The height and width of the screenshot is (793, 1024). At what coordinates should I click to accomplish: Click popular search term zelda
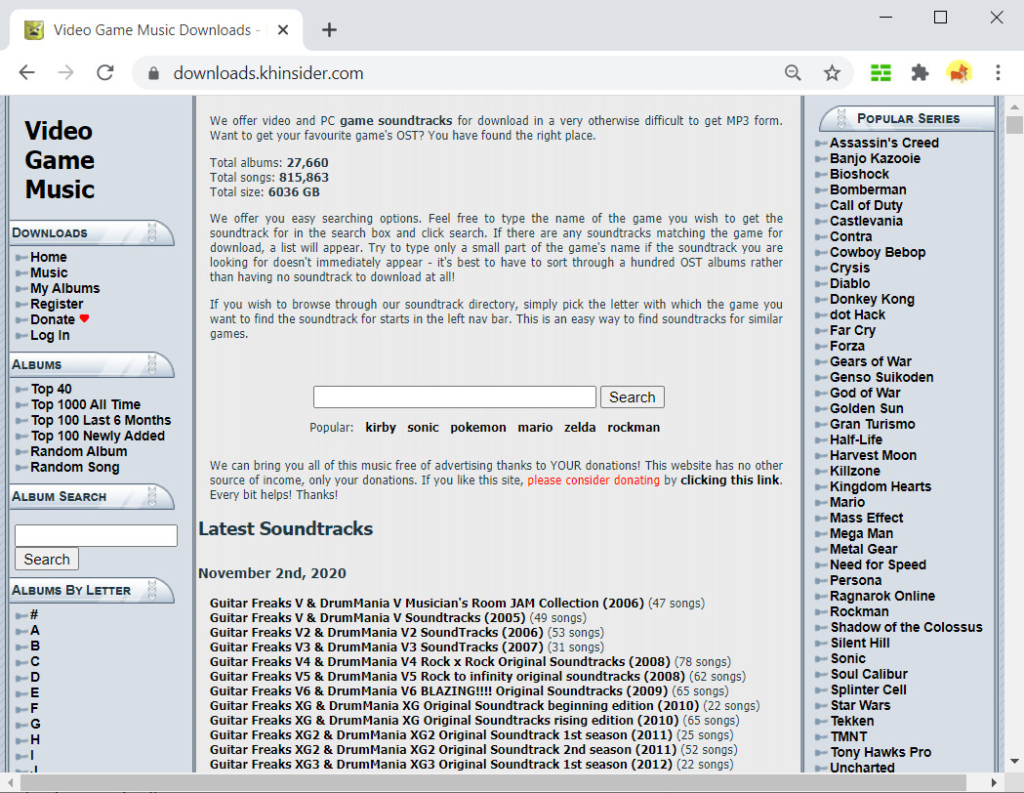click(x=580, y=427)
